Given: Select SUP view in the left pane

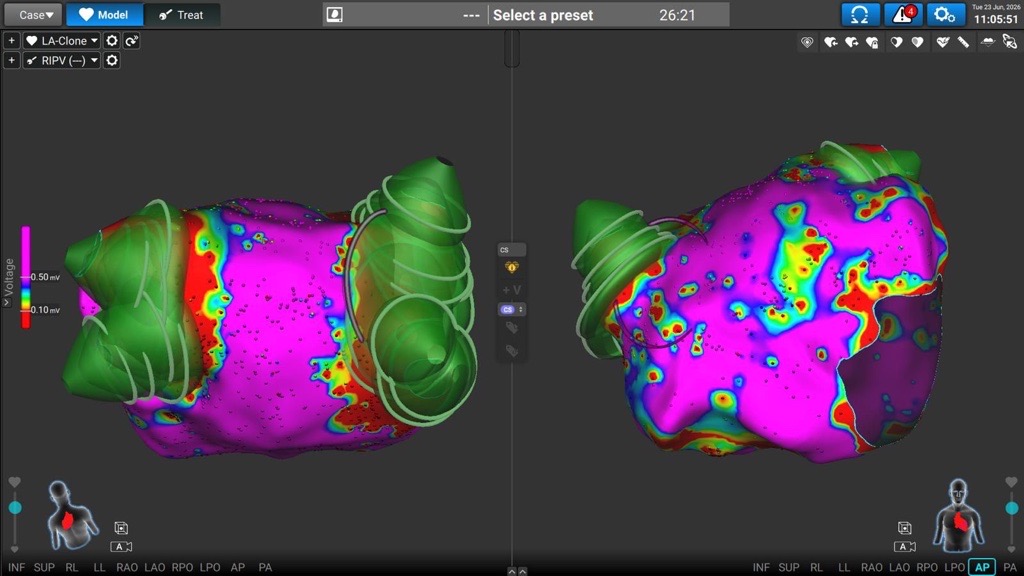Looking at the screenshot, I should point(44,568).
